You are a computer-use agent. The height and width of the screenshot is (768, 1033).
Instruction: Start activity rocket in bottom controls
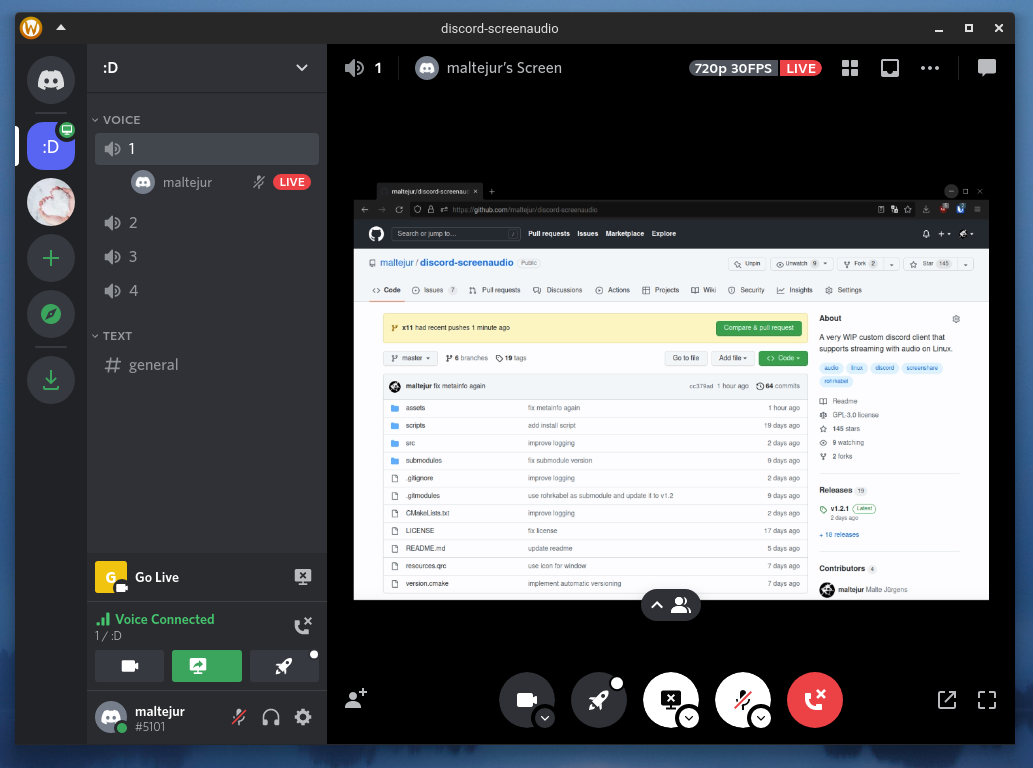tap(598, 700)
